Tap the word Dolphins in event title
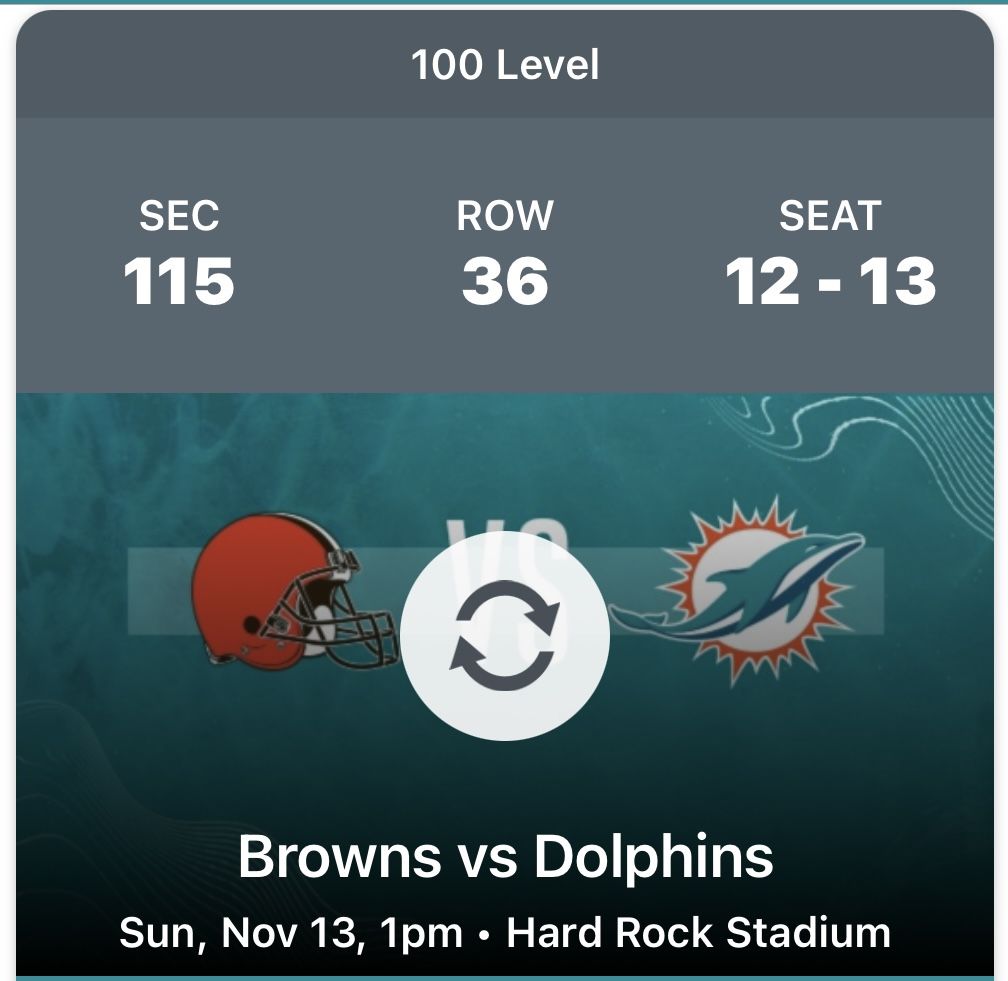The height and width of the screenshot is (981, 1008). pos(653,856)
